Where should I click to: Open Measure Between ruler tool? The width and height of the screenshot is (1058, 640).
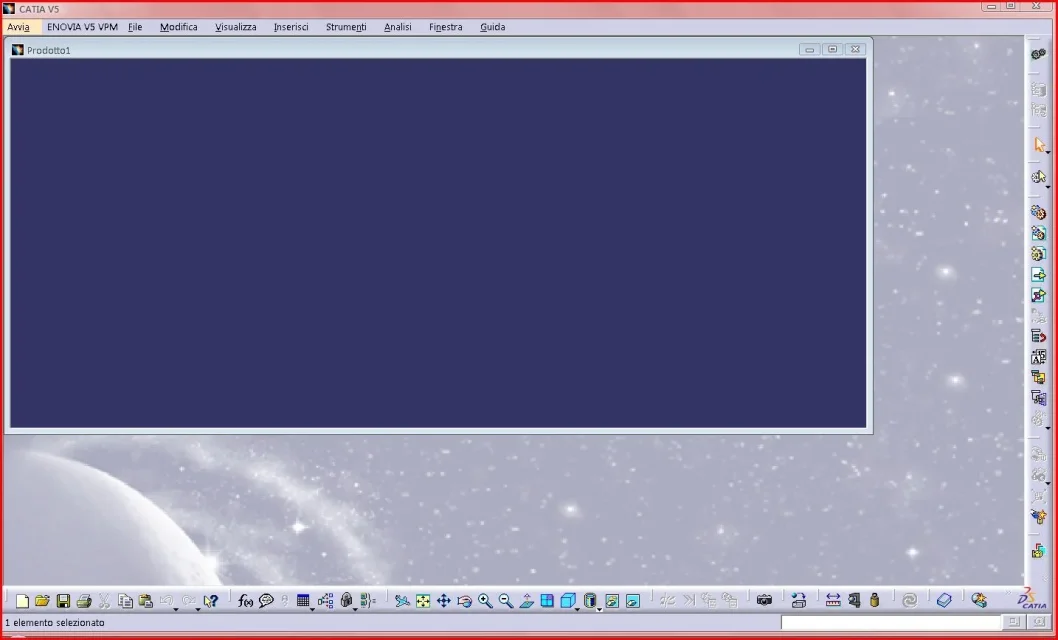(x=833, y=600)
